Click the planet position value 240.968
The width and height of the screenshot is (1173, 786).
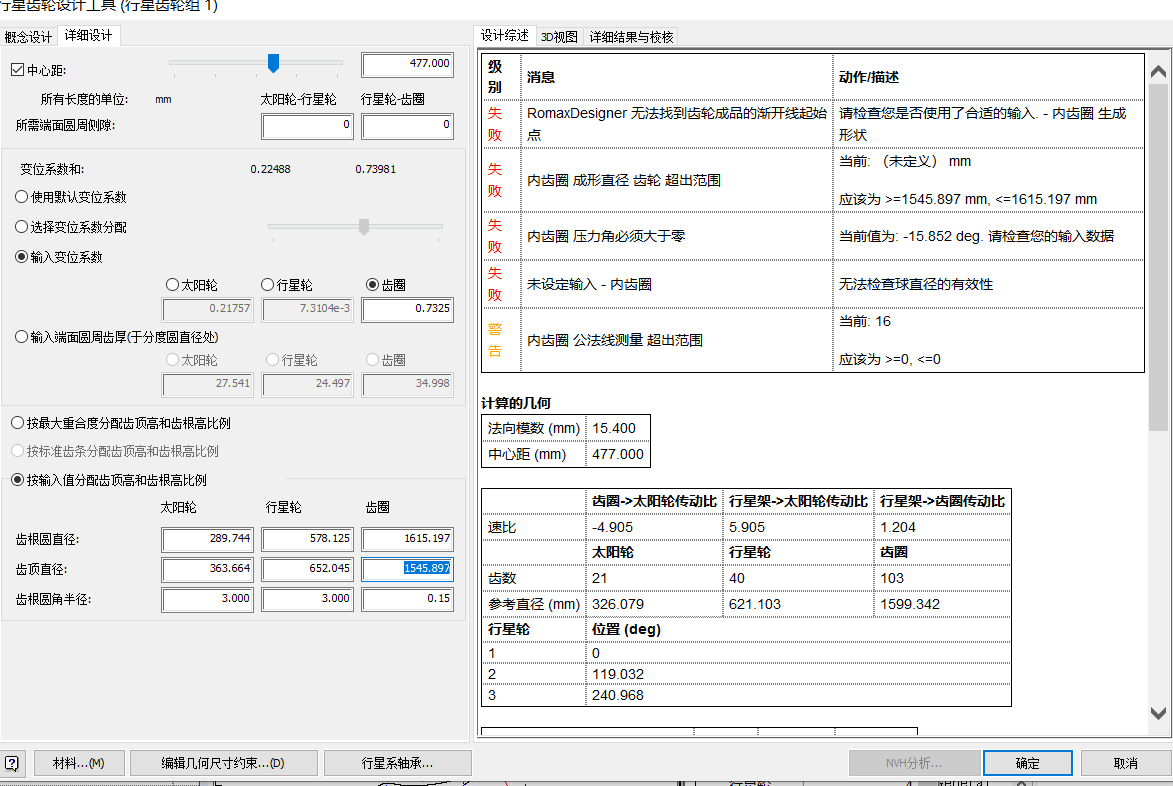click(618, 695)
